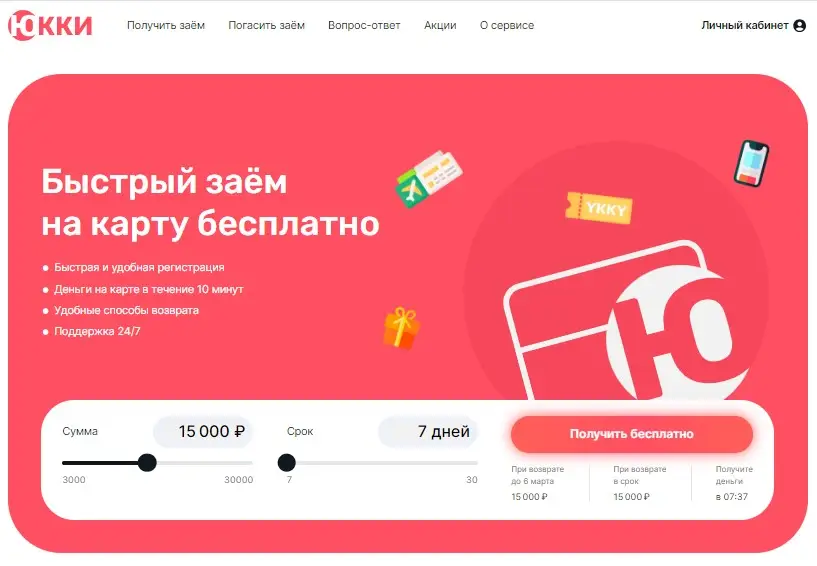Open the Погасить заём menu item
The image size is (817, 566).
pos(266,26)
